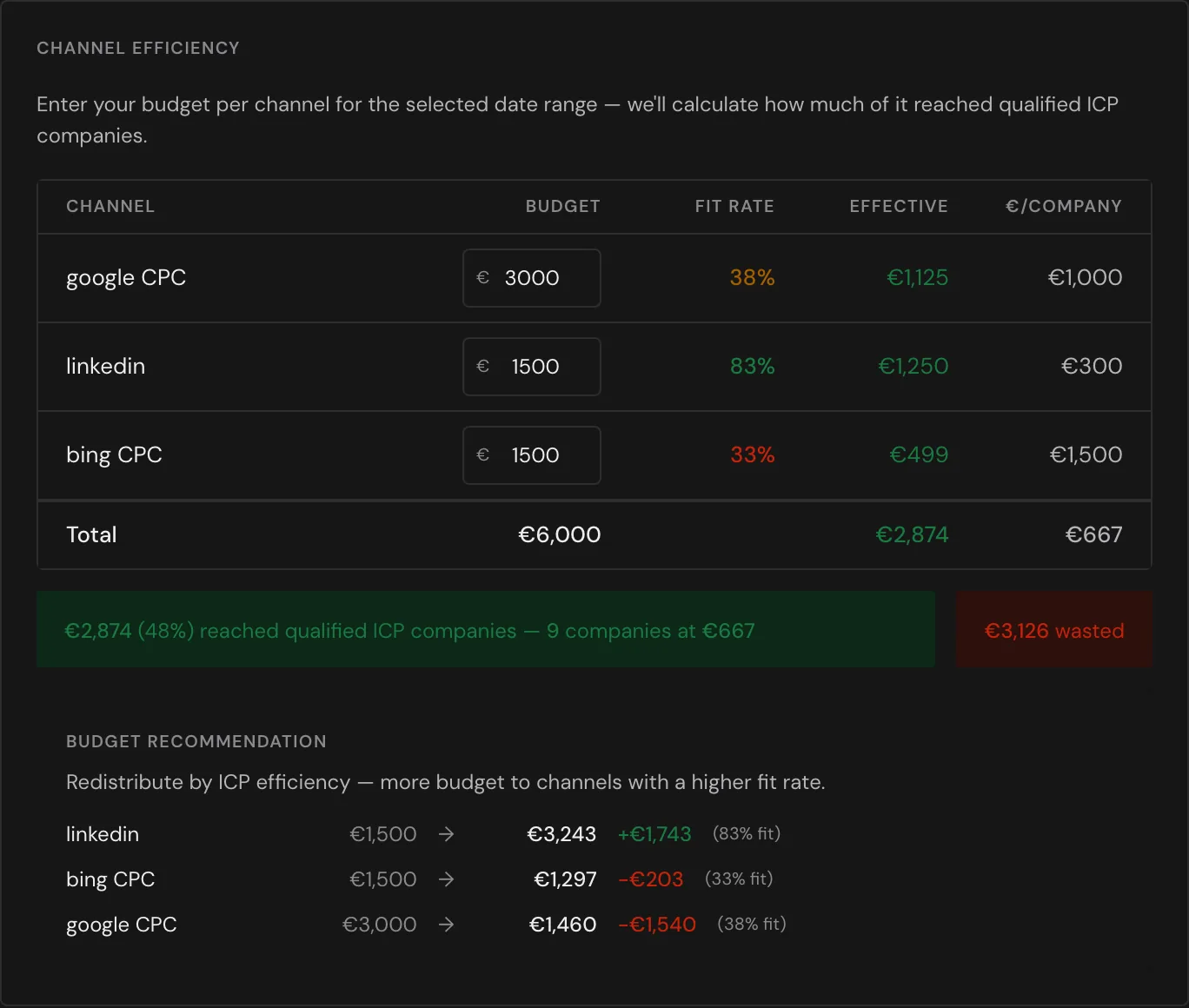Click the arrow icon in linkedin recommendation row
The height and width of the screenshot is (1008, 1189).
tap(446, 834)
